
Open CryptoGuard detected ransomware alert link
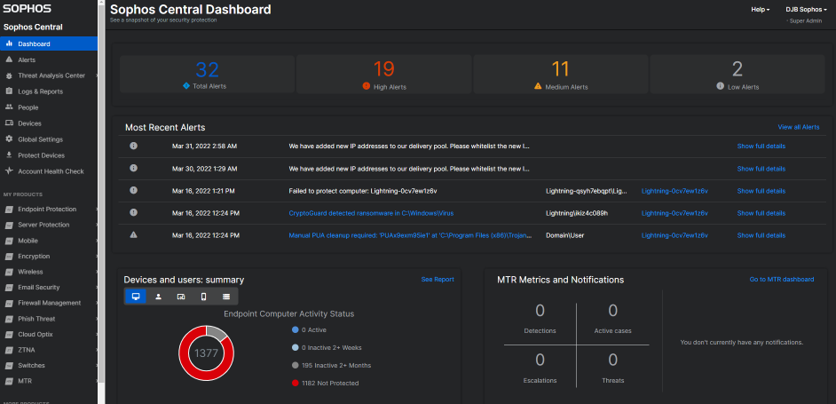click(x=371, y=213)
